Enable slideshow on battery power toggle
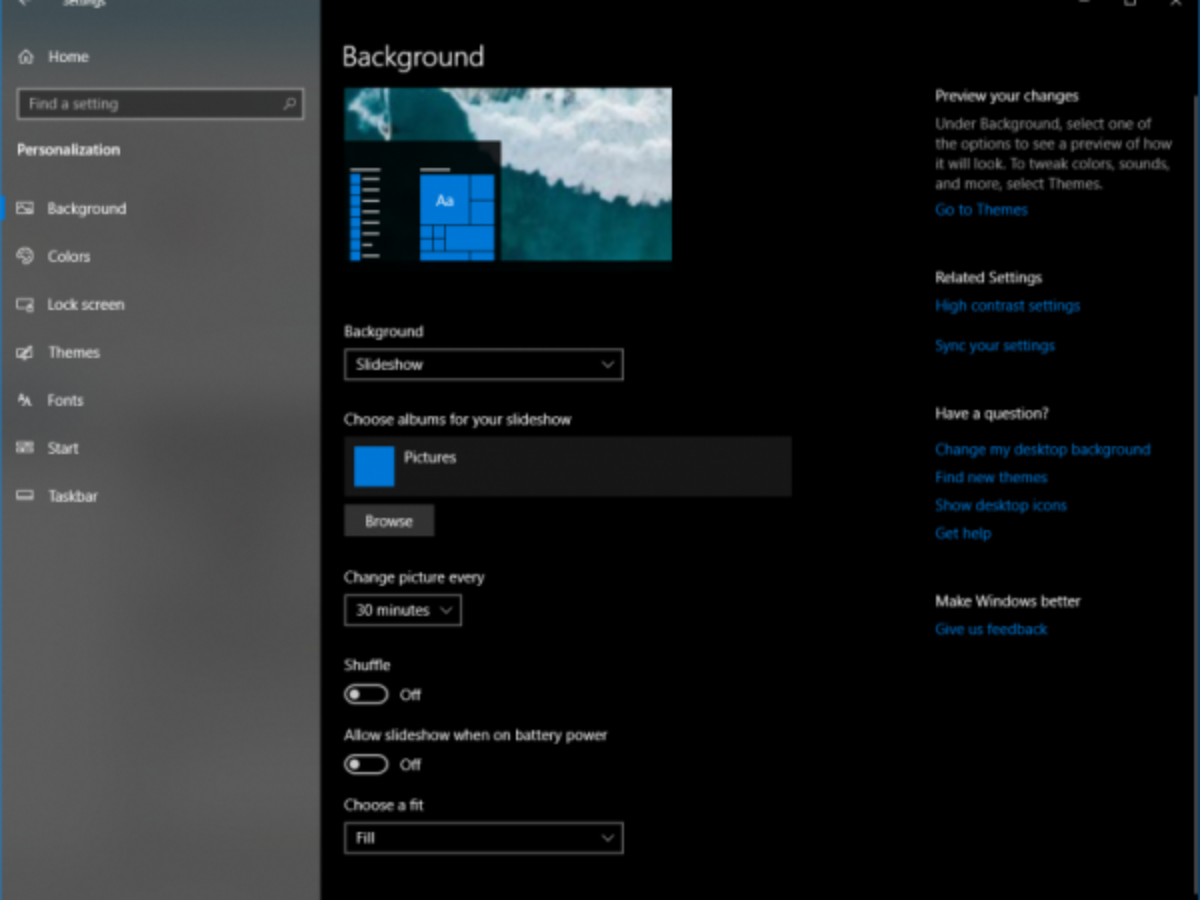Image resolution: width=1200 pixels, height=900 pixels. tap(366, 765)
